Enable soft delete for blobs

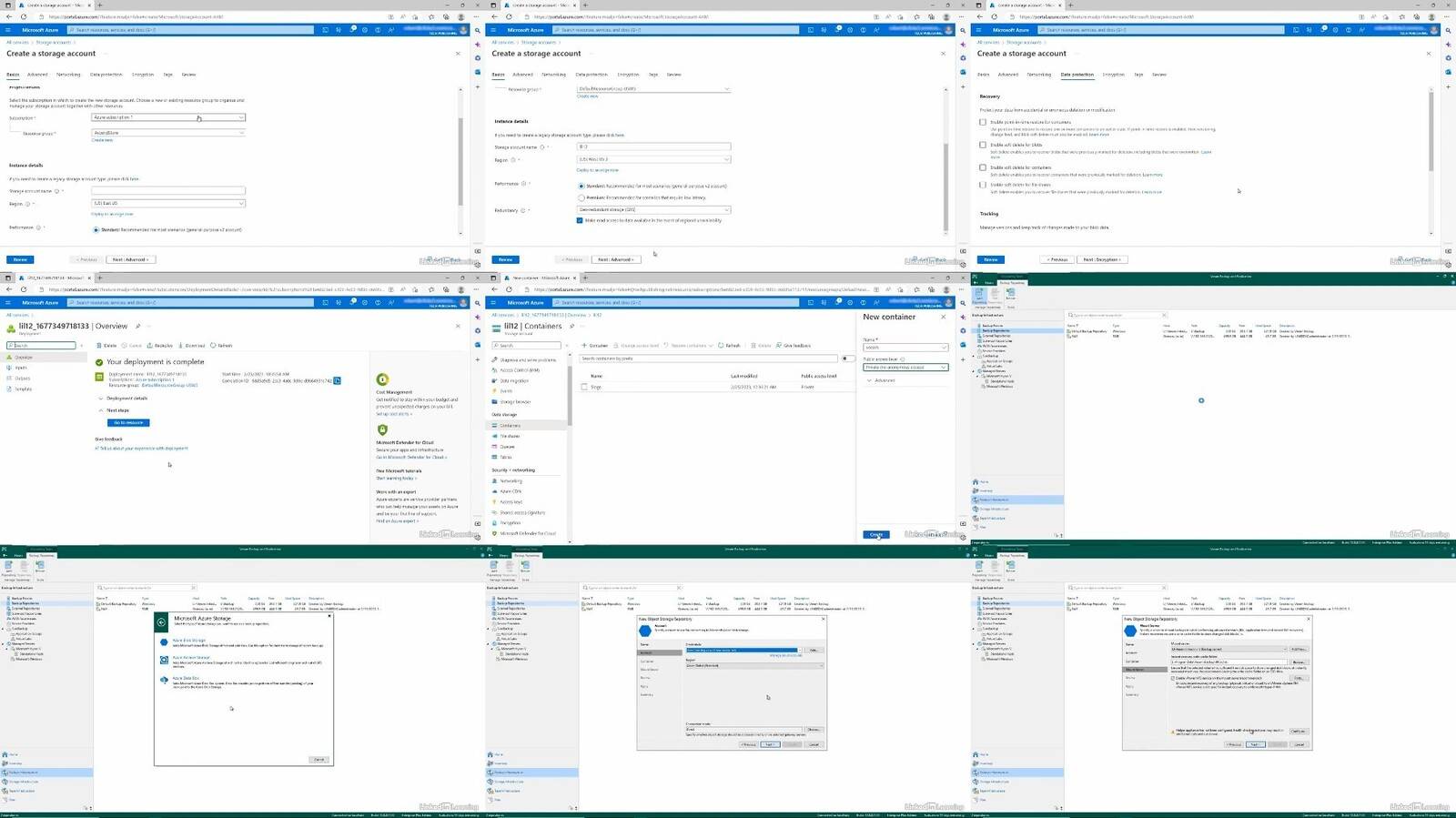(x=983, y=145)
